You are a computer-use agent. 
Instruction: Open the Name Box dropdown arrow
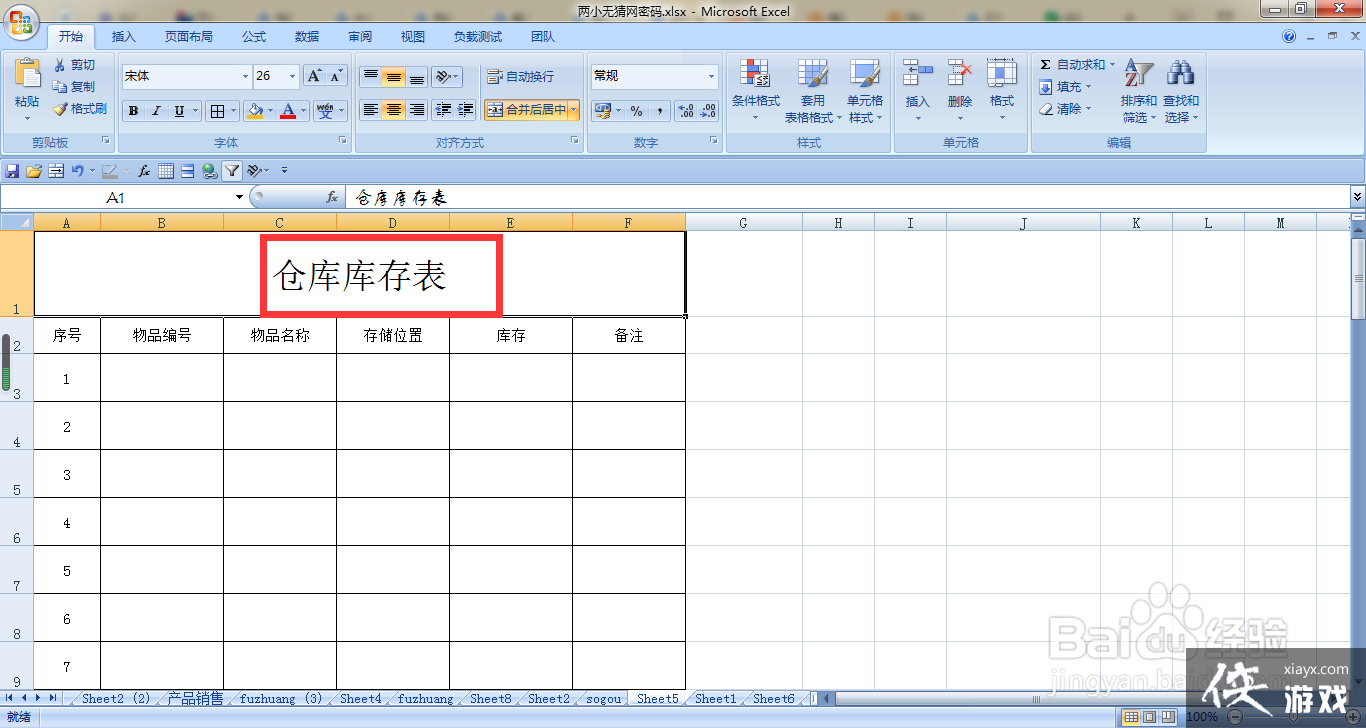click(239, 198)
